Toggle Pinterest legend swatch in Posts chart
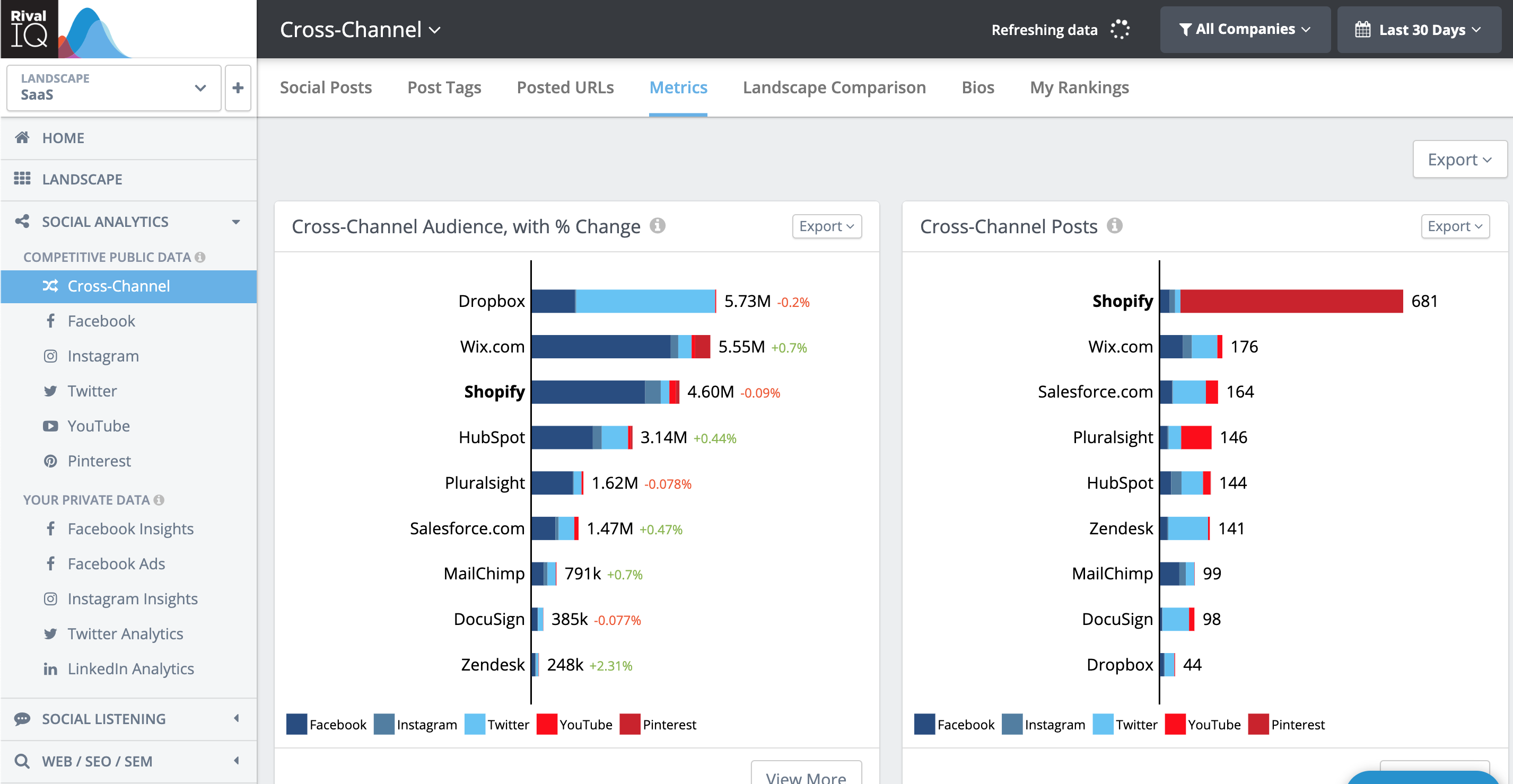Viewport: 1513px width, 784px height. pyautogui.click(x=1258, y=724)
